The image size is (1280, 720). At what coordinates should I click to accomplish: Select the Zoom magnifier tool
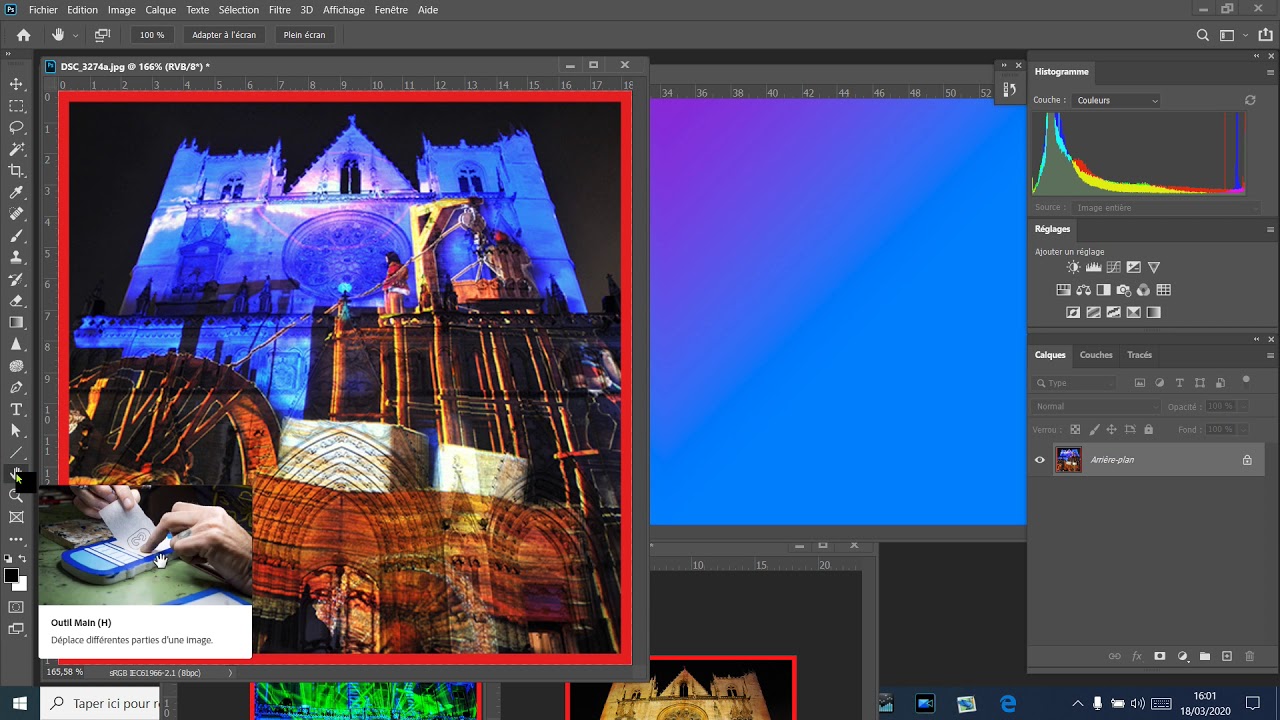click(x=16, y=496)
